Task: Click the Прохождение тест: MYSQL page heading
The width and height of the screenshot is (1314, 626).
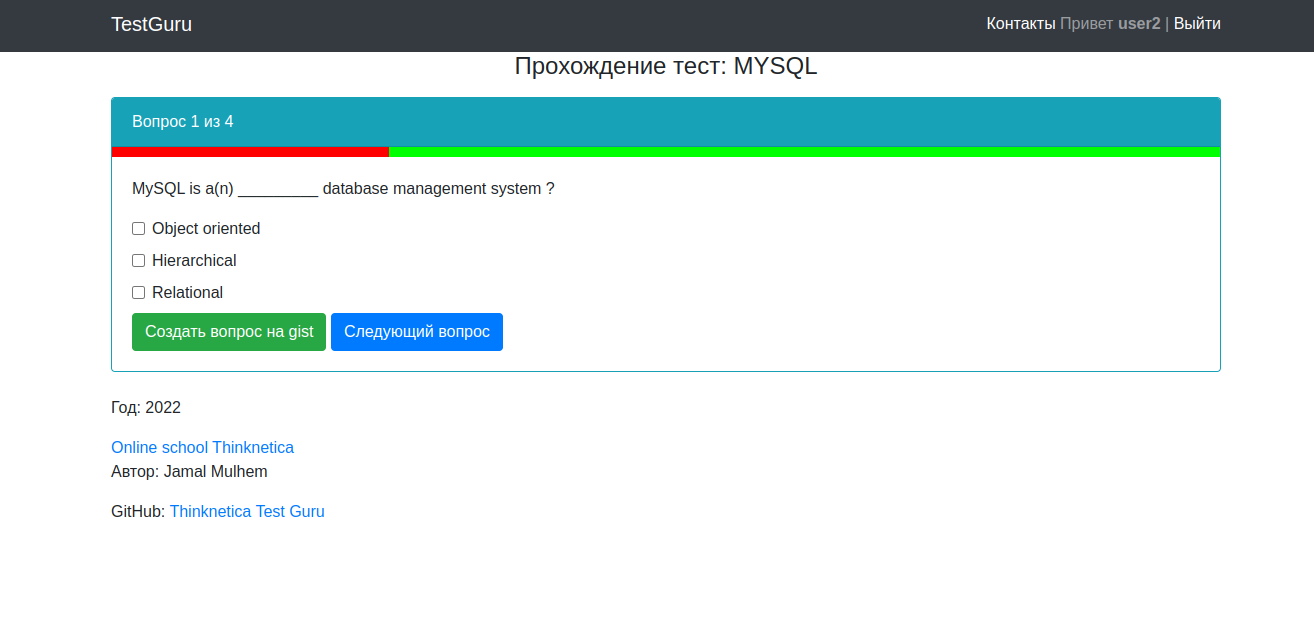Action: 665,67
